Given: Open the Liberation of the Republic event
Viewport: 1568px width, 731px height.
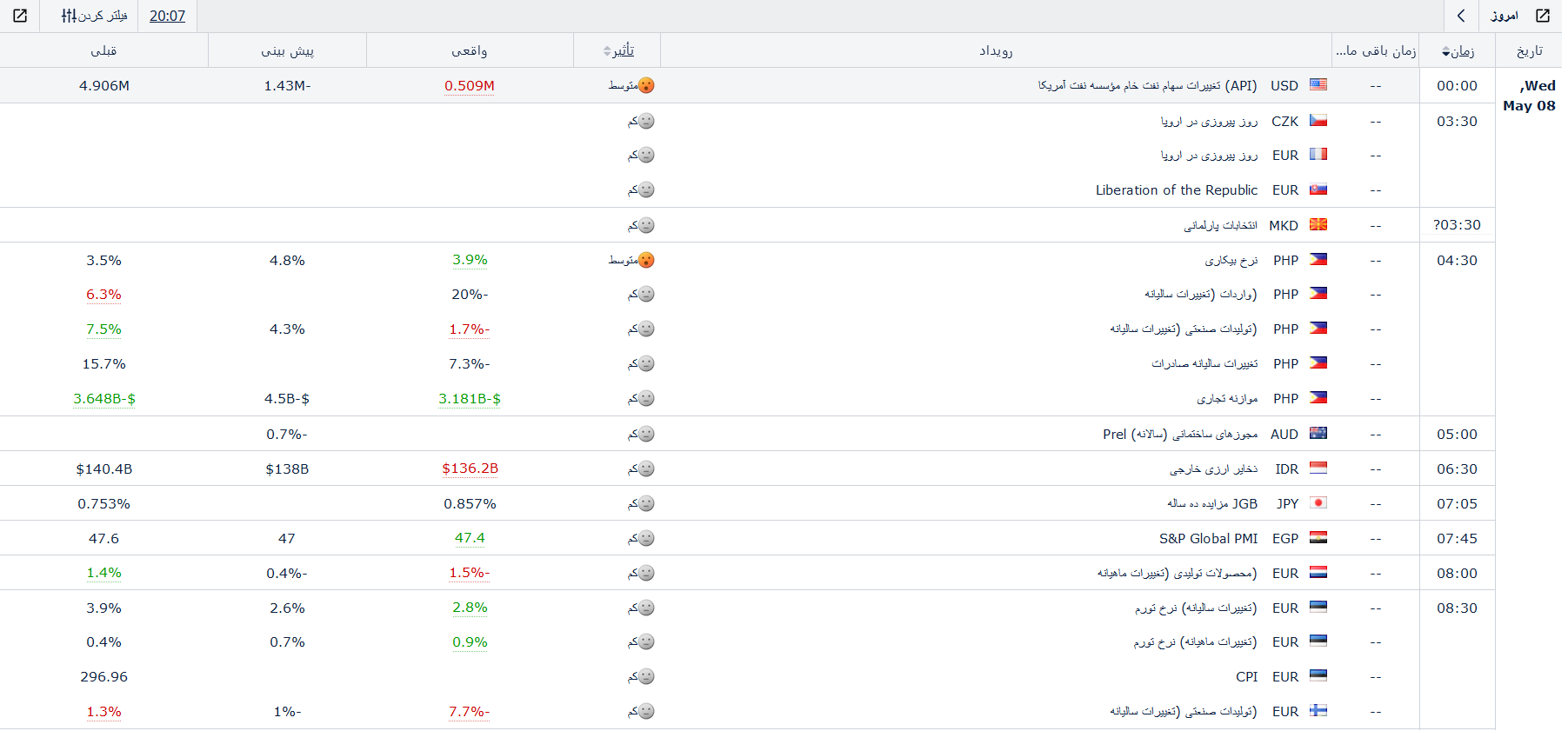Looking at the screenshot, I should pyautogui.click(x=1176, y=189).
